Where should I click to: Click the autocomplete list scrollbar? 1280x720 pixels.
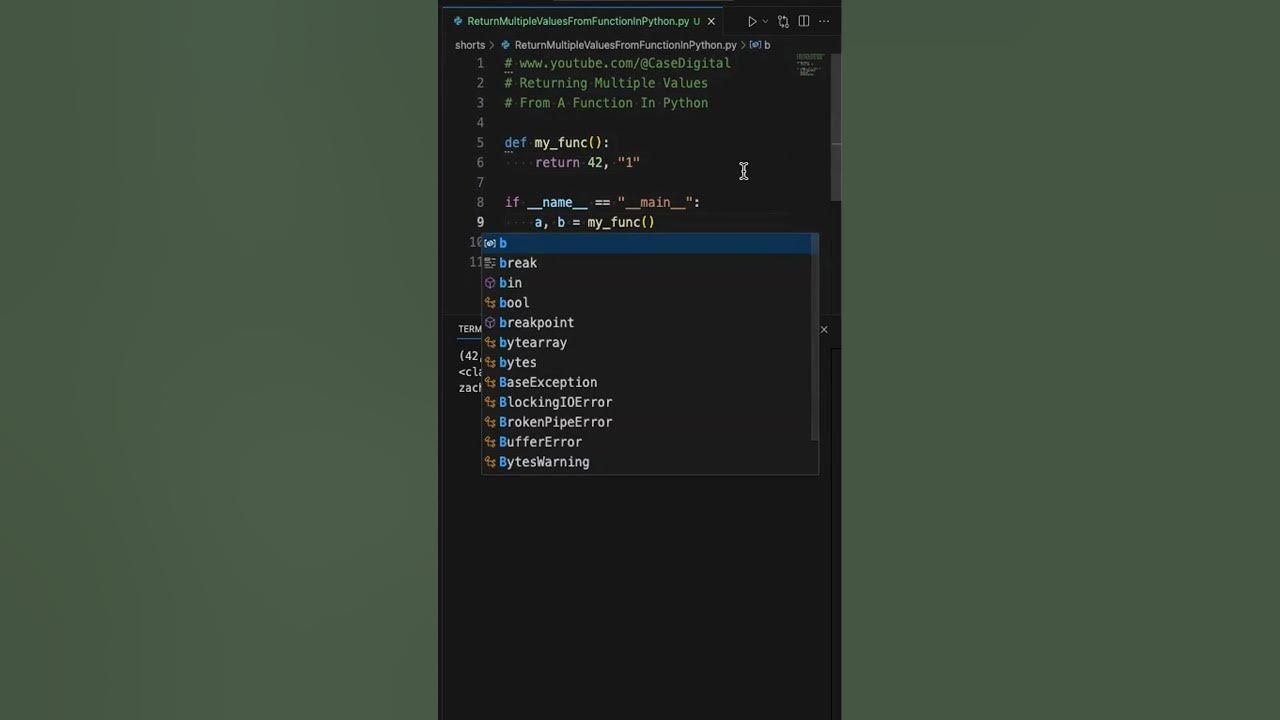(x=815, y=340)
